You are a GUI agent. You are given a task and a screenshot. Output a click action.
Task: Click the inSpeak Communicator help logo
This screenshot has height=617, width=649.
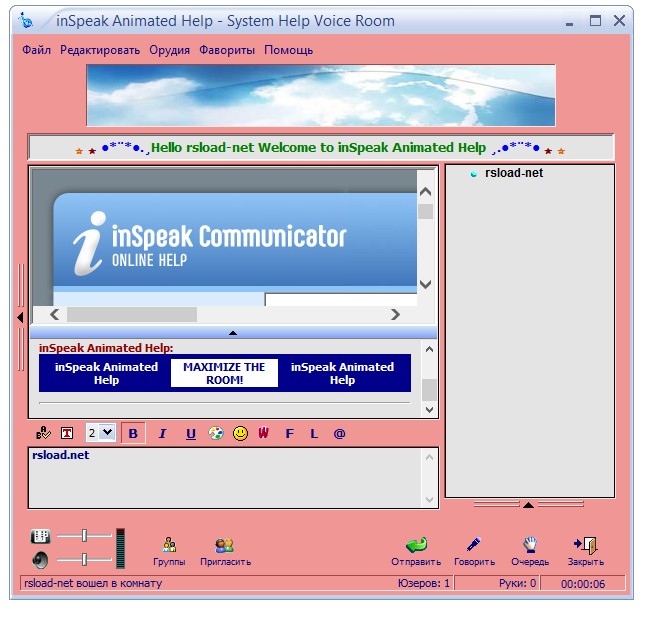[210, 244]
